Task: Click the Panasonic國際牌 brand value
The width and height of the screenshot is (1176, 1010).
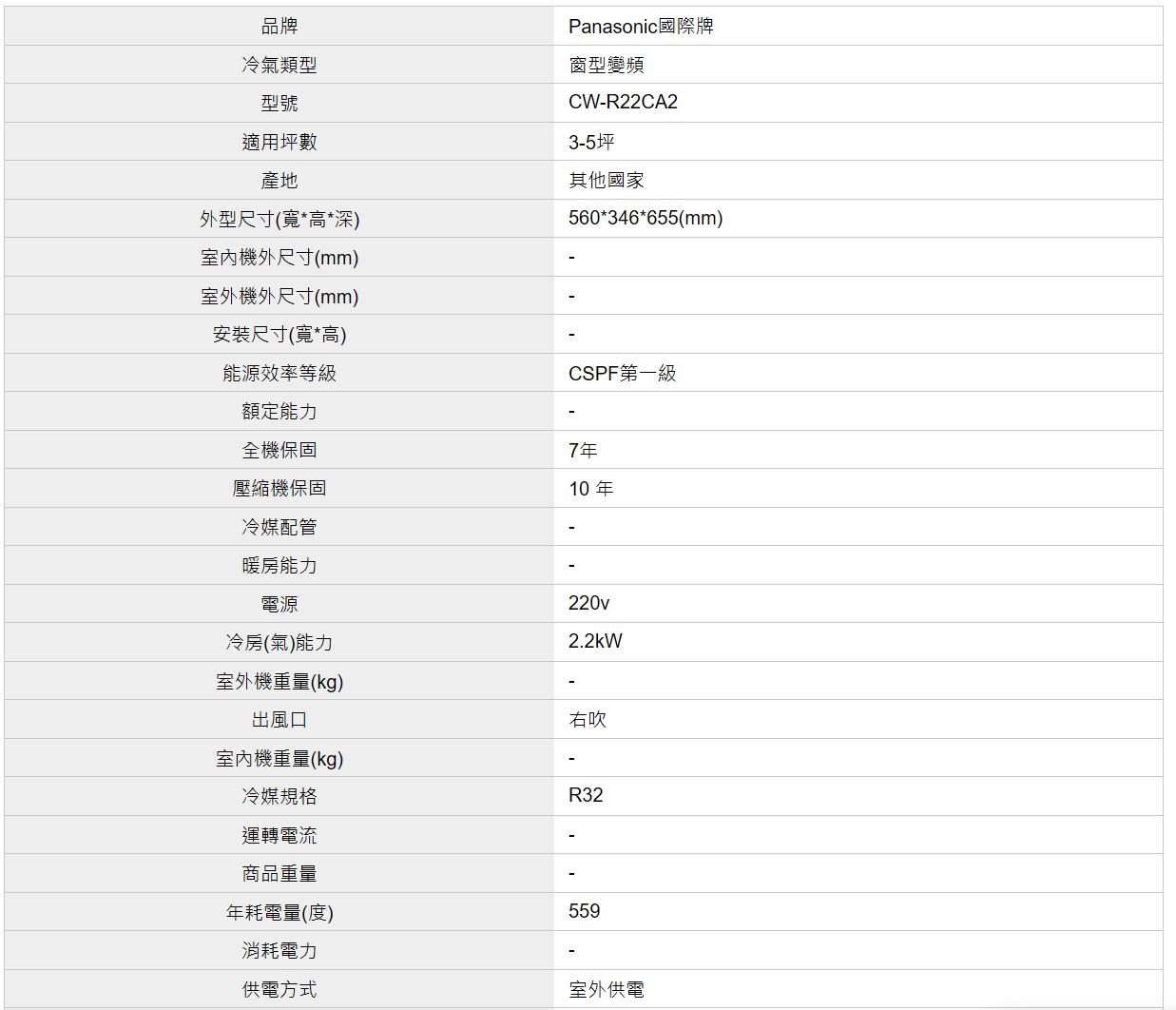Action: tap(641, 27)
